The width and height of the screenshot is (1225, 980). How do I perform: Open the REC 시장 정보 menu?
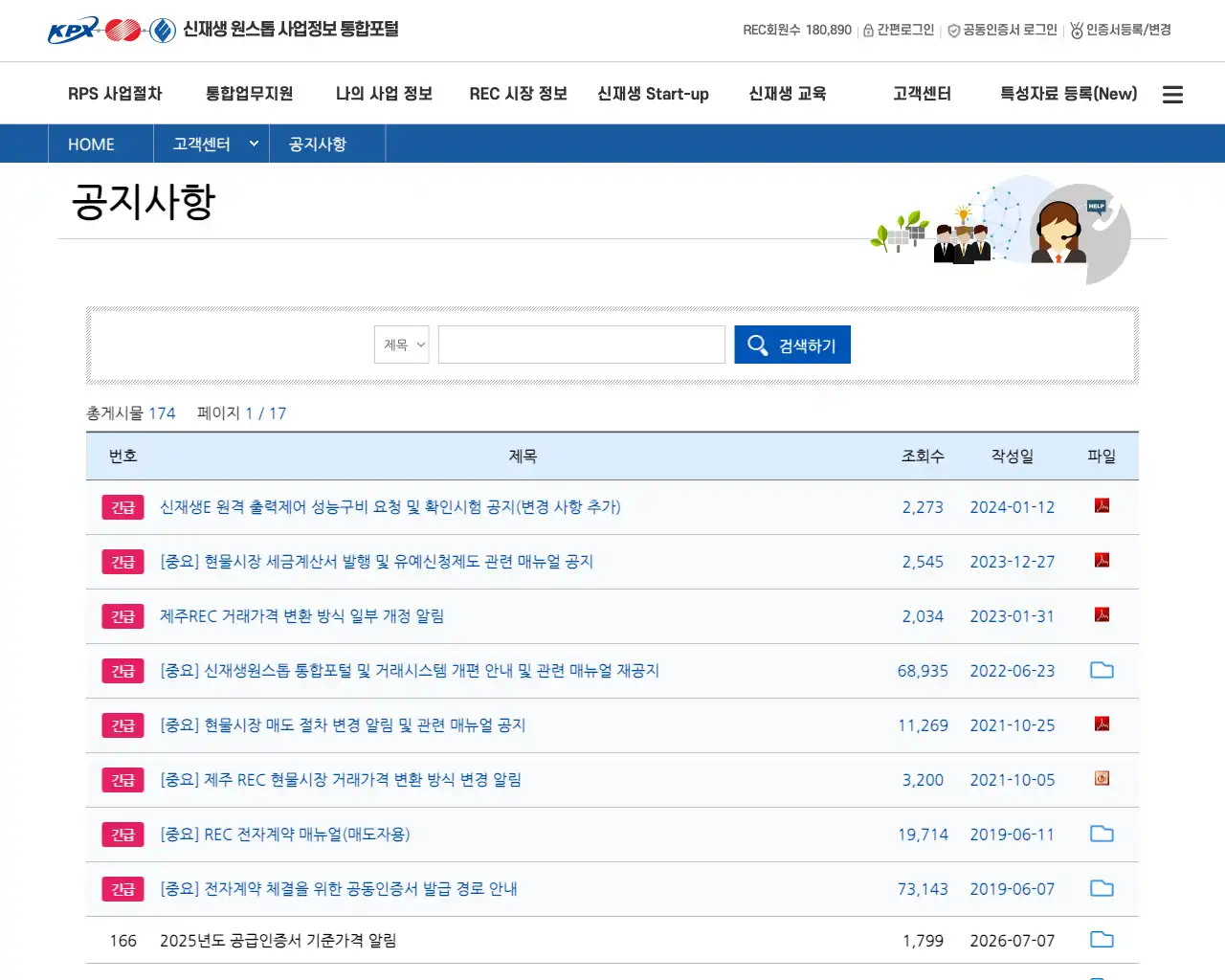click(x=518, y=94)
